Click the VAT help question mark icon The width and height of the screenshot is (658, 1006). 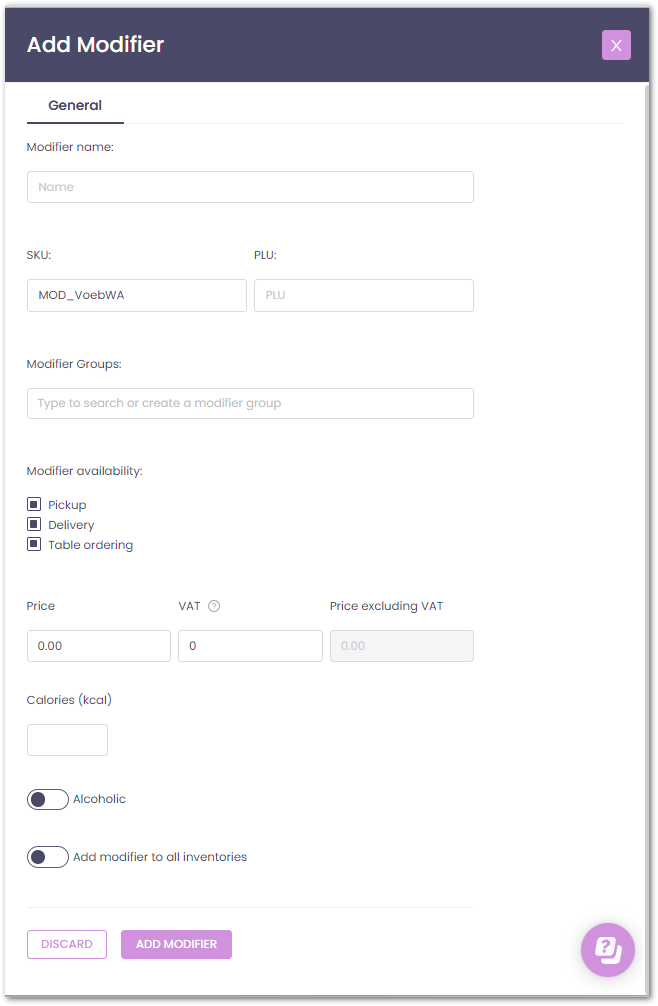214,606
